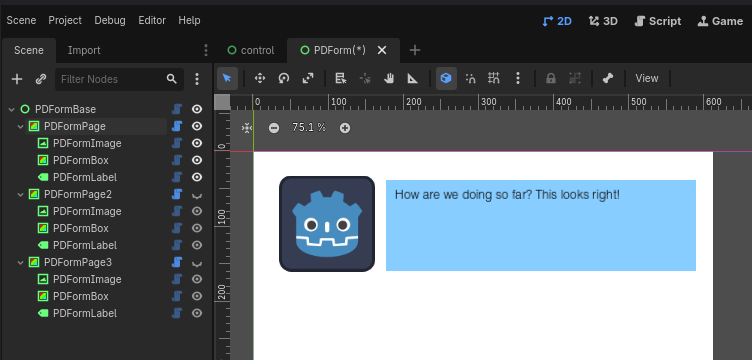Switch to the Move Mode tool
Image resolution: width=752 pixels, height=360 pixels.
[x=260, y=78]
